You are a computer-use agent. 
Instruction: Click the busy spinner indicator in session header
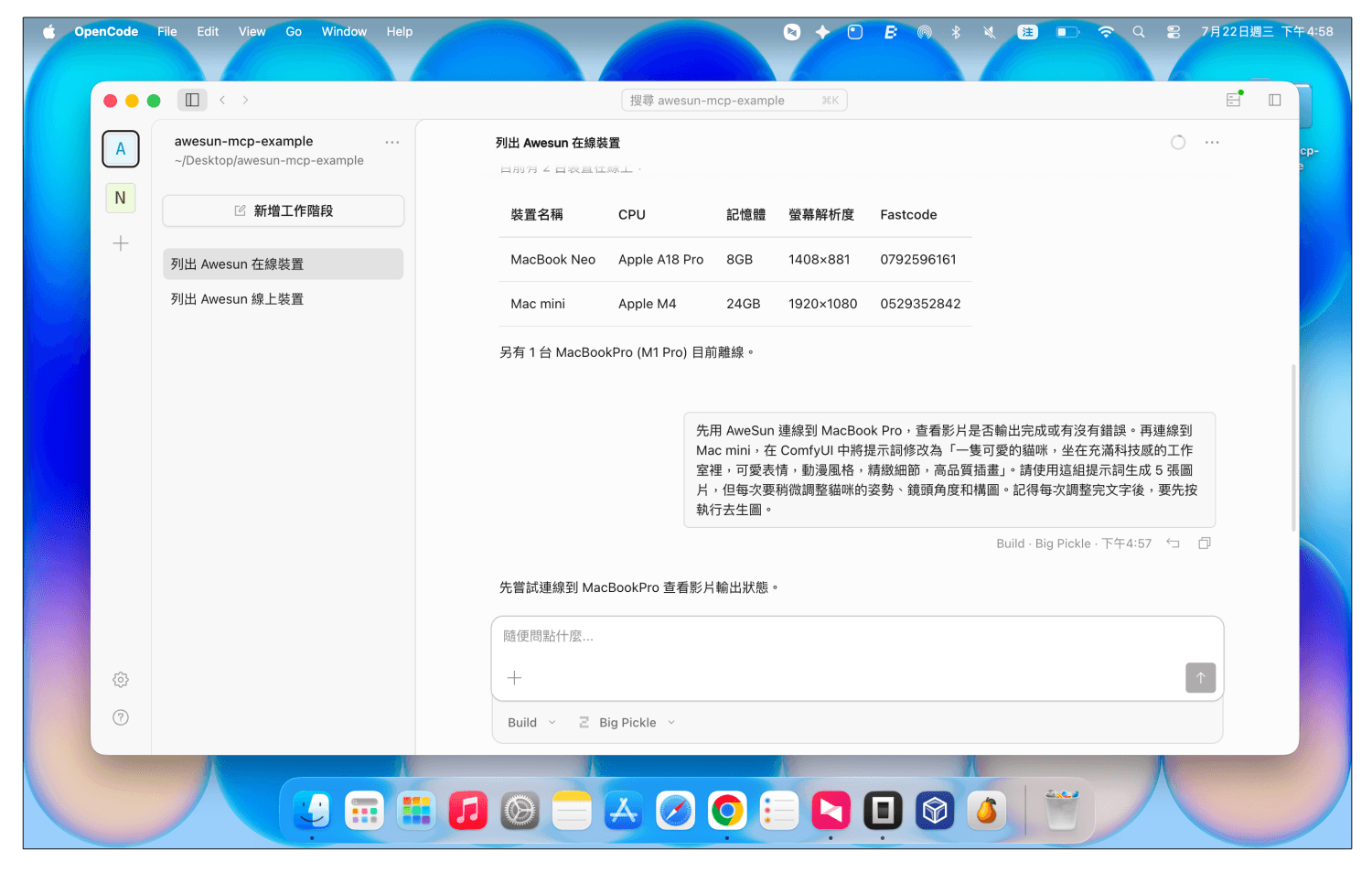click(1178, 143)
